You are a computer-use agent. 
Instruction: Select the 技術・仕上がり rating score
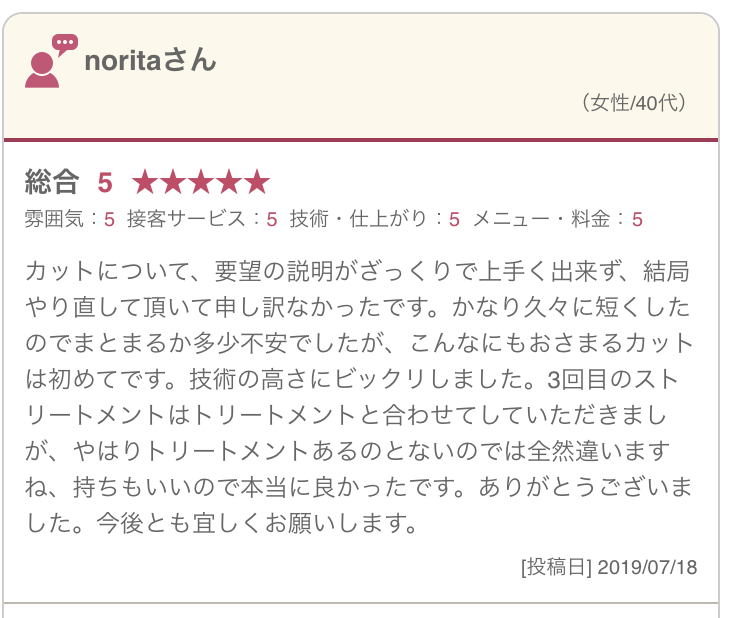tap(454, 219)
